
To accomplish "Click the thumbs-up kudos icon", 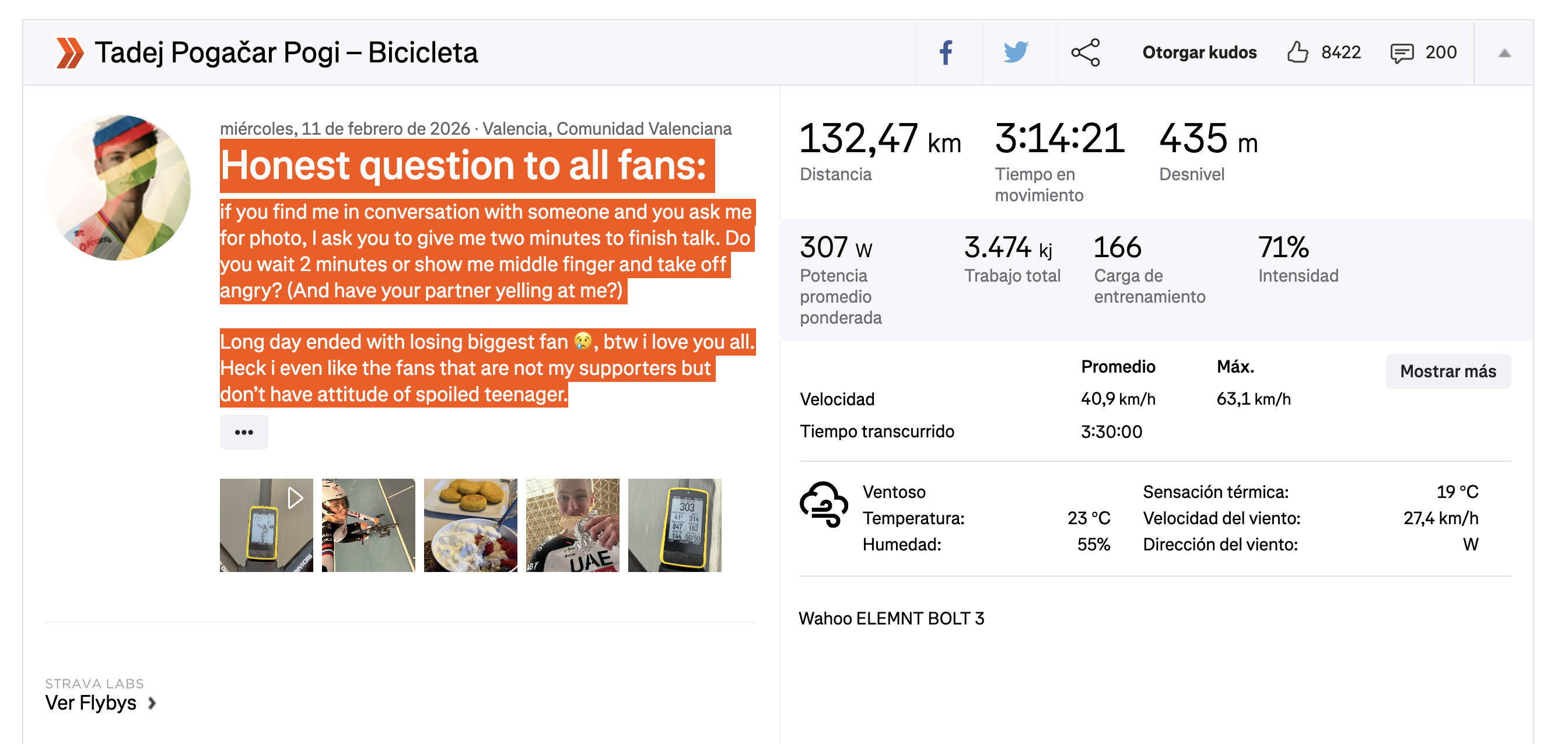I will 1297,53.
